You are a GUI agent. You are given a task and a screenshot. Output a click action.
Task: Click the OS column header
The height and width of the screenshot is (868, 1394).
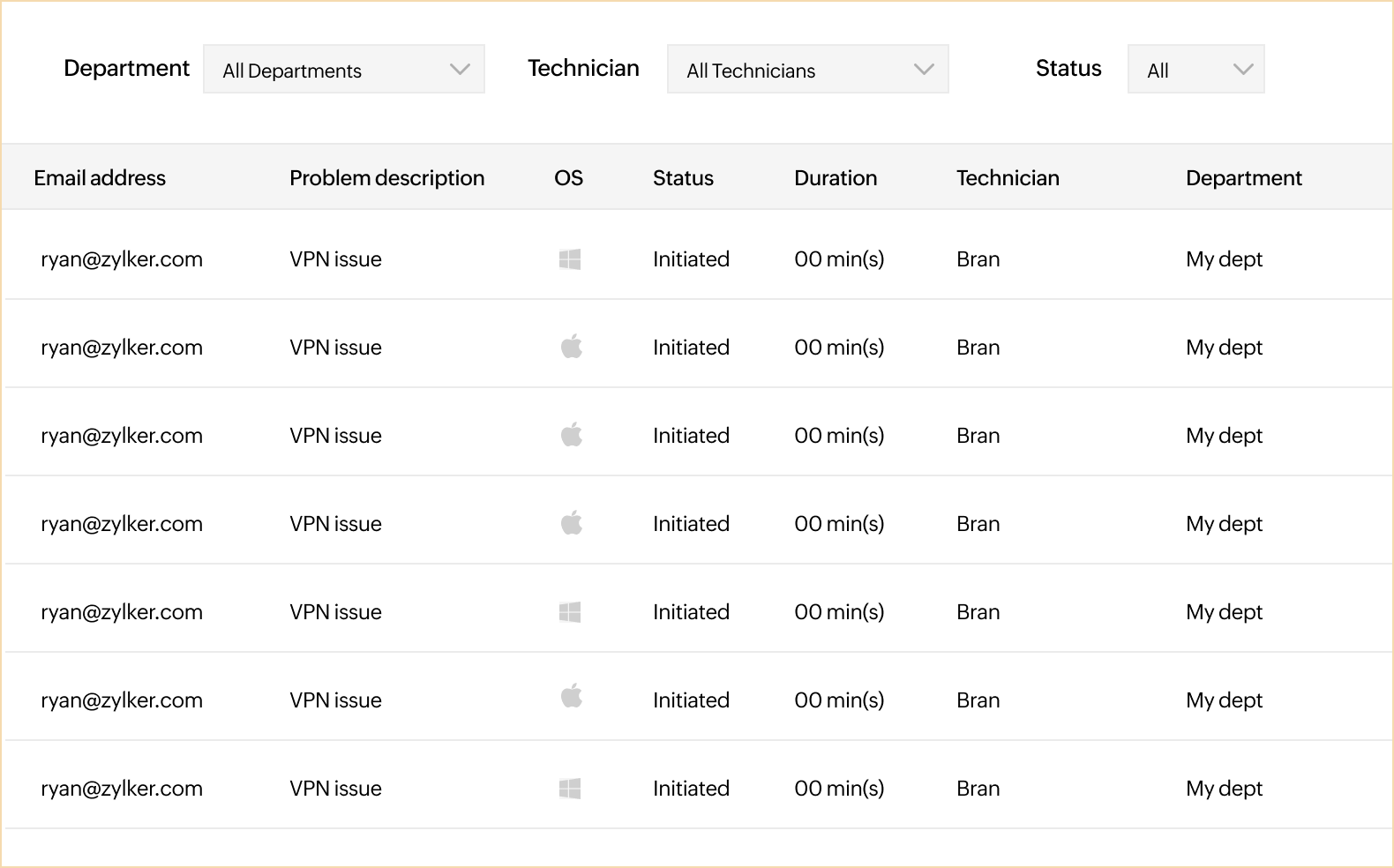tap(568, 178)
